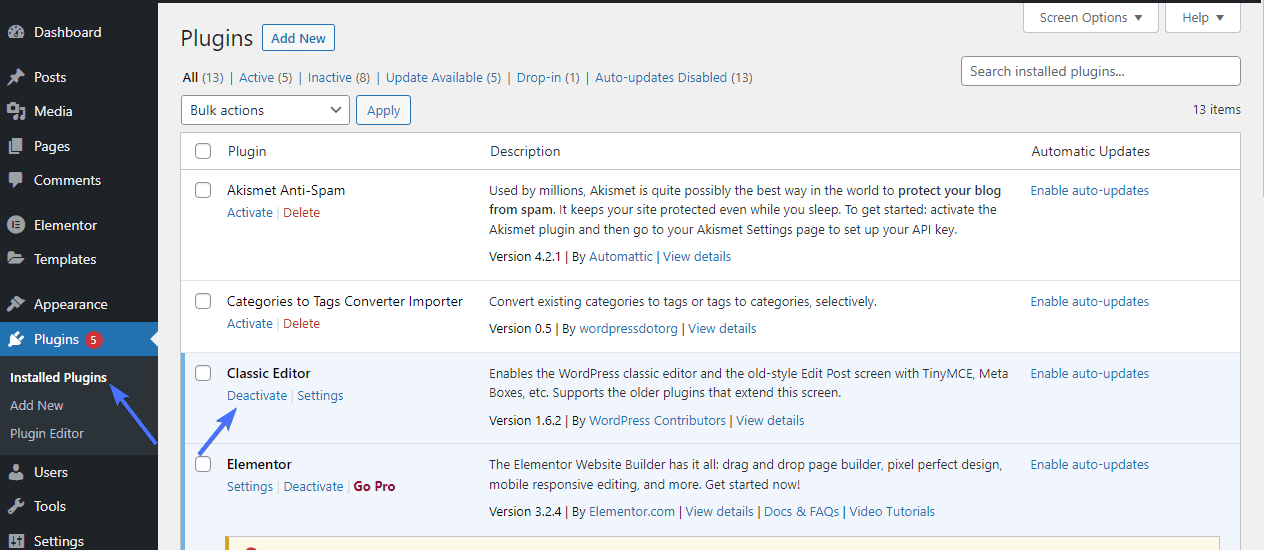Viewport: 1264px width, 550px height.
Task: Deactivate the Elementor plugin
Action: (313, 486)
